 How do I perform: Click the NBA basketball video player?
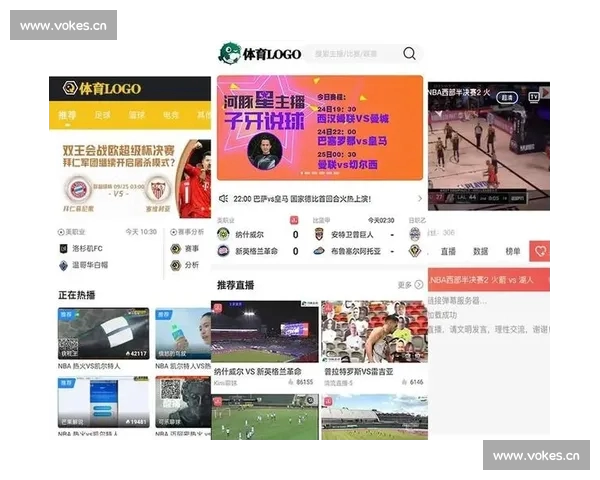489,146
